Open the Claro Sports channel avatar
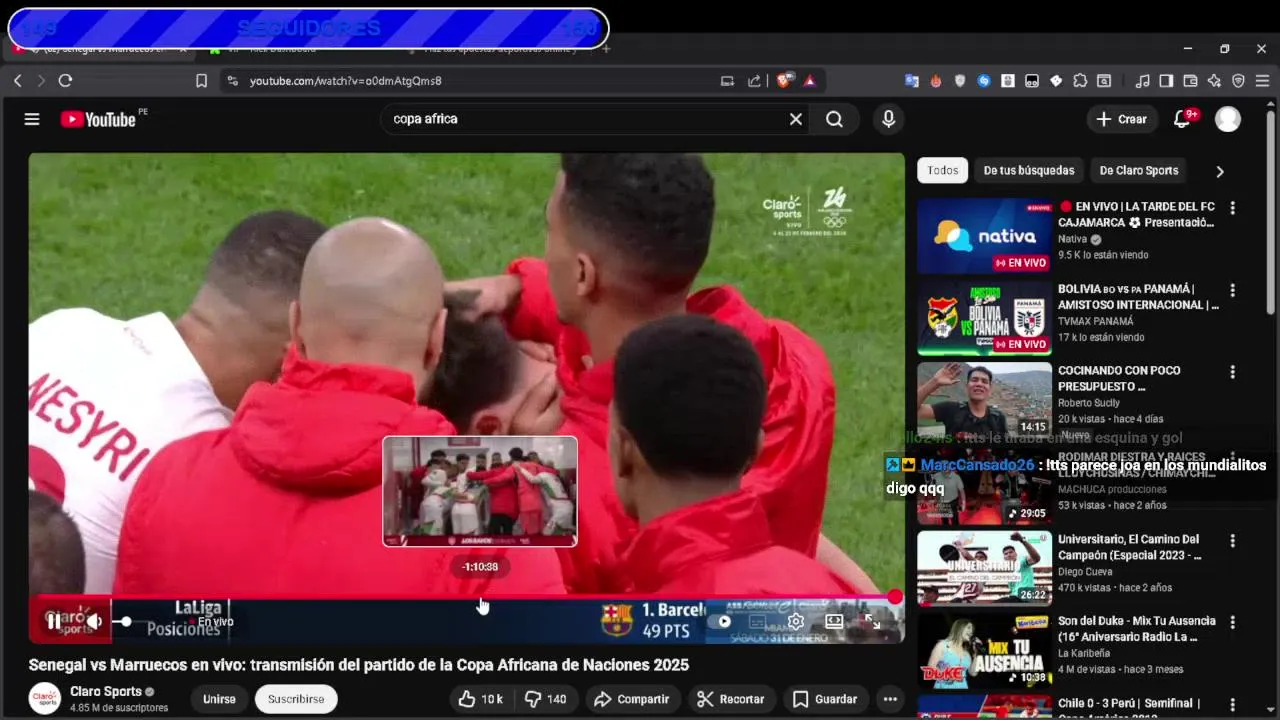The width and height of the screenshot is (1280, 720). [x=44, y=698]
